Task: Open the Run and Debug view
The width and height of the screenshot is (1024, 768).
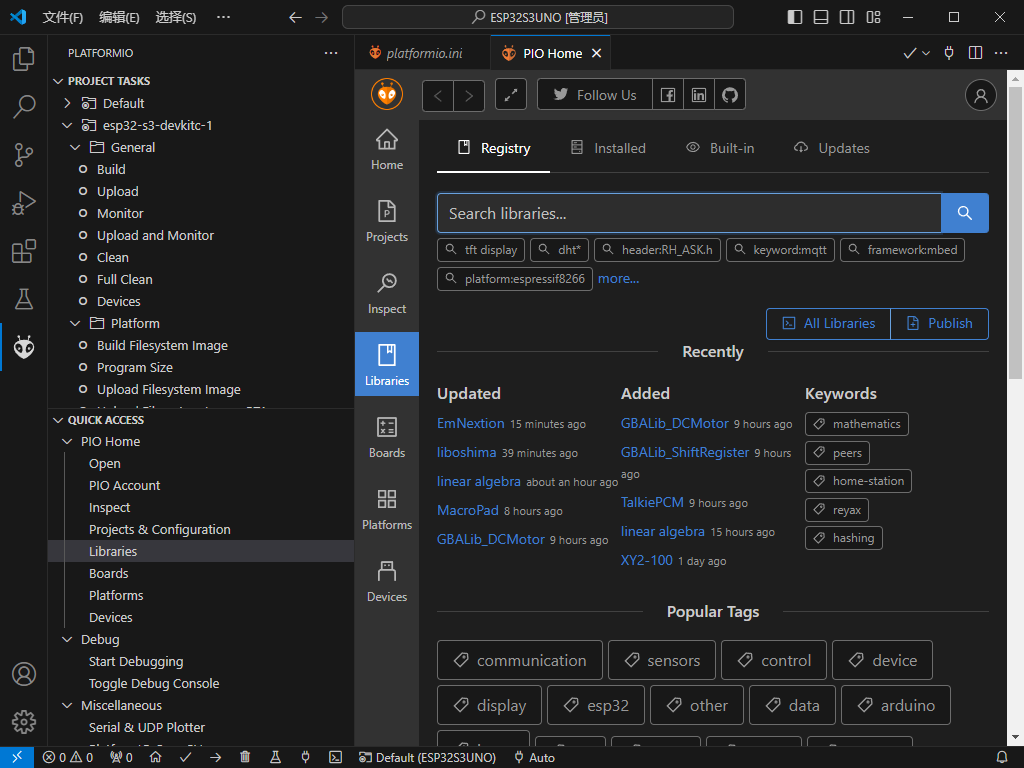Action: tap(24, 203)
